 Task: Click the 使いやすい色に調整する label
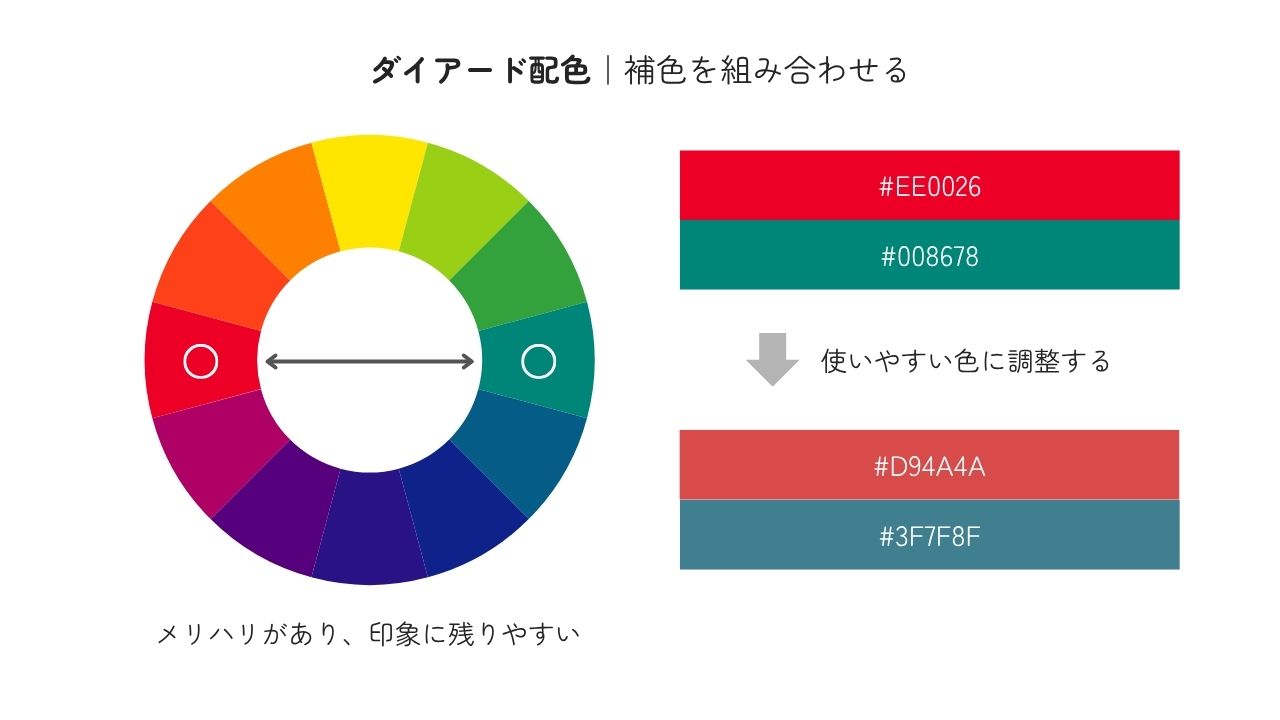966,360
